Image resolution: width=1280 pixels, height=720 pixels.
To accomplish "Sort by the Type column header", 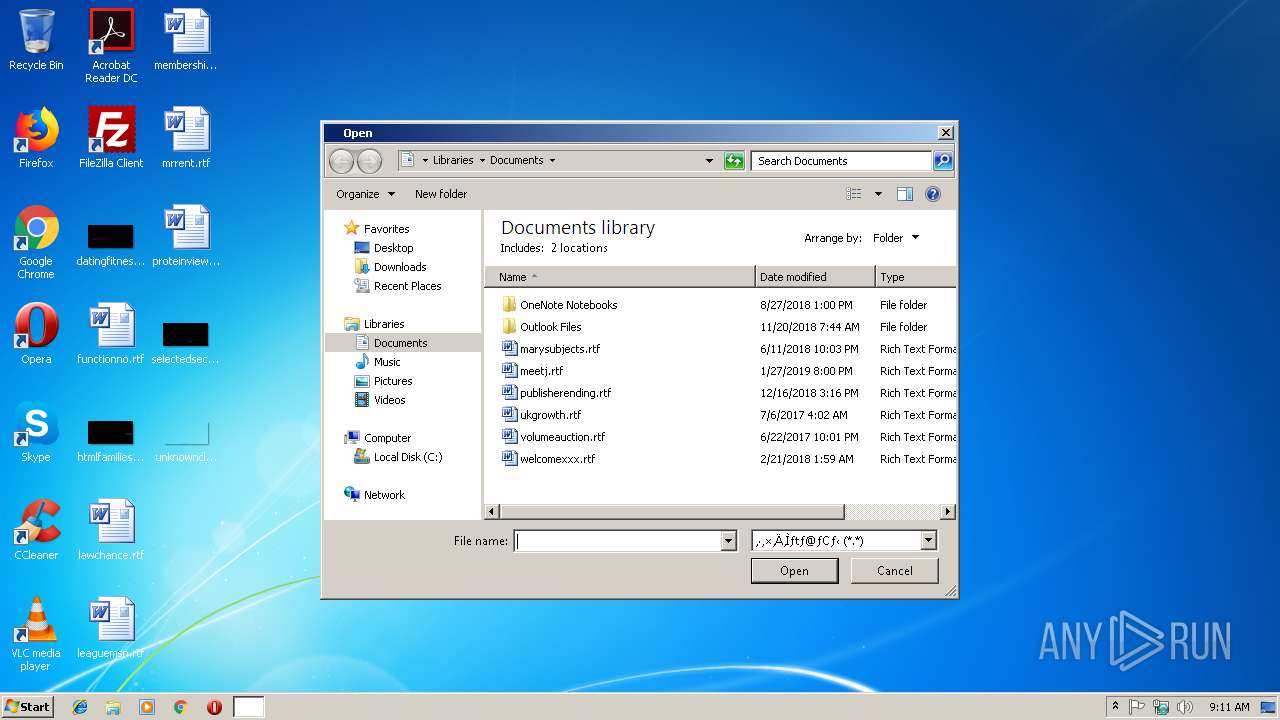I will click(915, 277).
